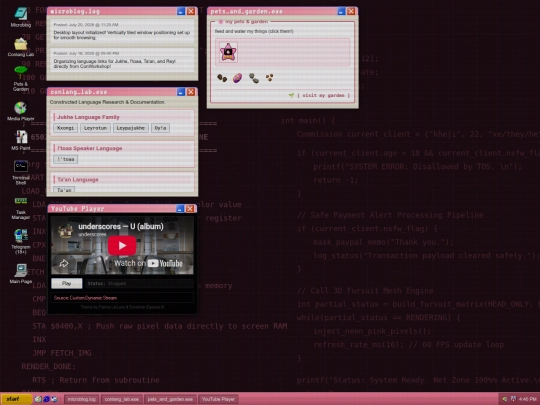Click the 4:40 PM taskbar clock
The image size is (540, 405).
pyautogui.click(x=528, y=399)
